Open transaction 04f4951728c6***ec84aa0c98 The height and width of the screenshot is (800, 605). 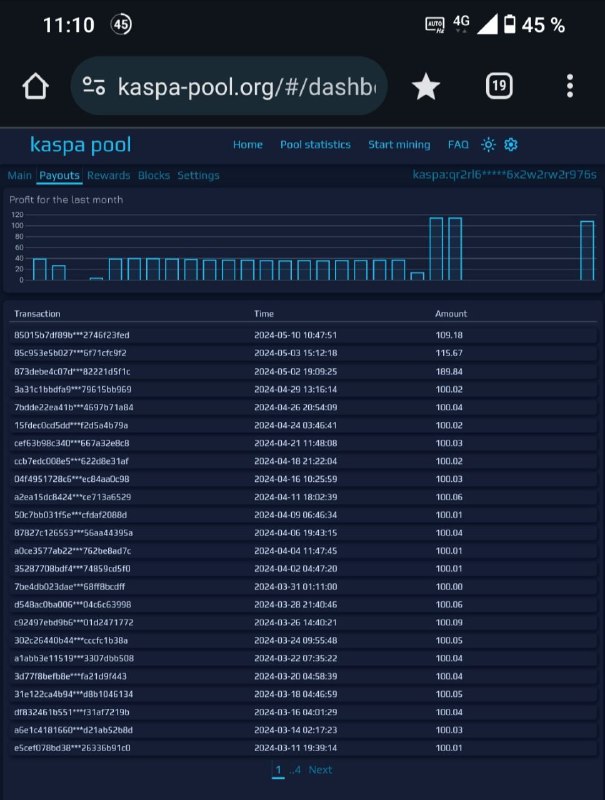(71, 479)
